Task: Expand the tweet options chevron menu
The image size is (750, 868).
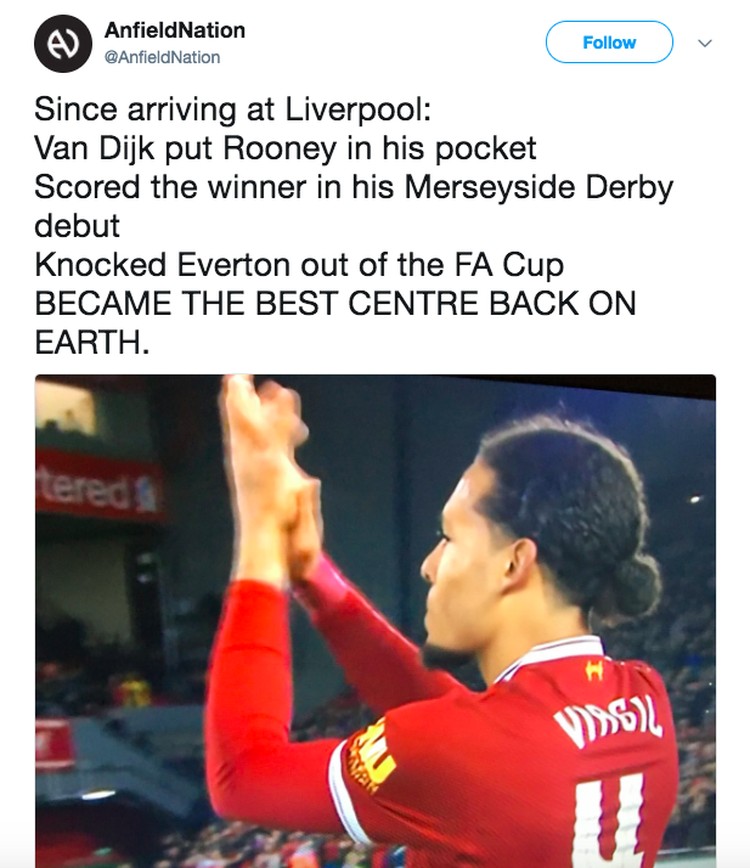Action: coord(705,43)
